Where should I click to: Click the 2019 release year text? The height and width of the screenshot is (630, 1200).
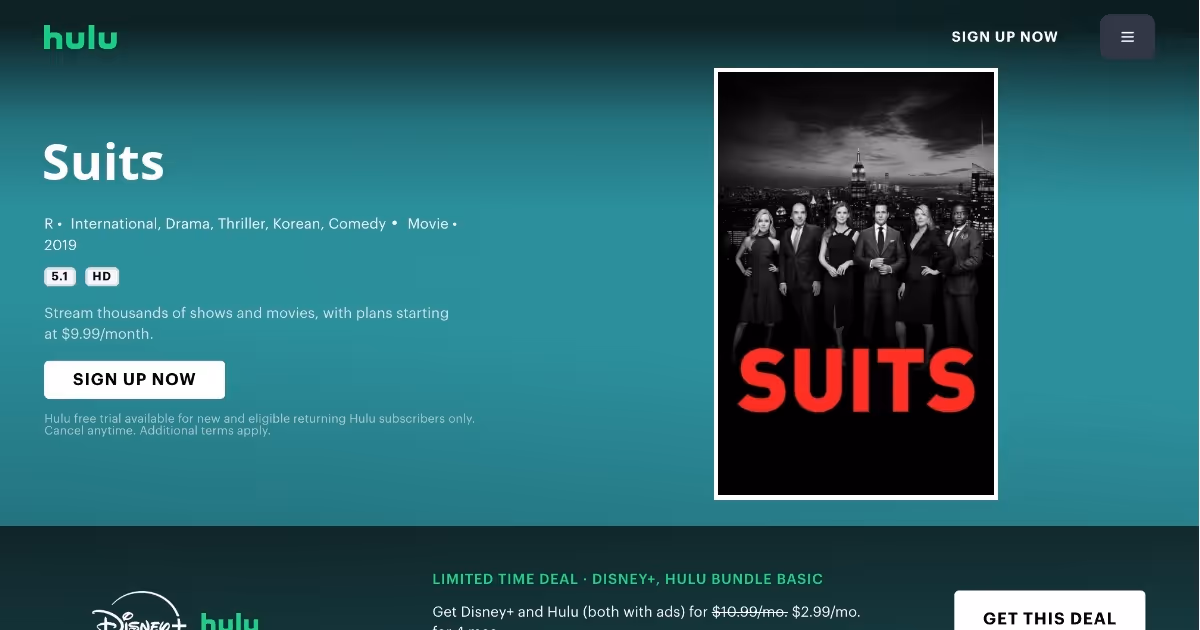click(x=60, y=245)
